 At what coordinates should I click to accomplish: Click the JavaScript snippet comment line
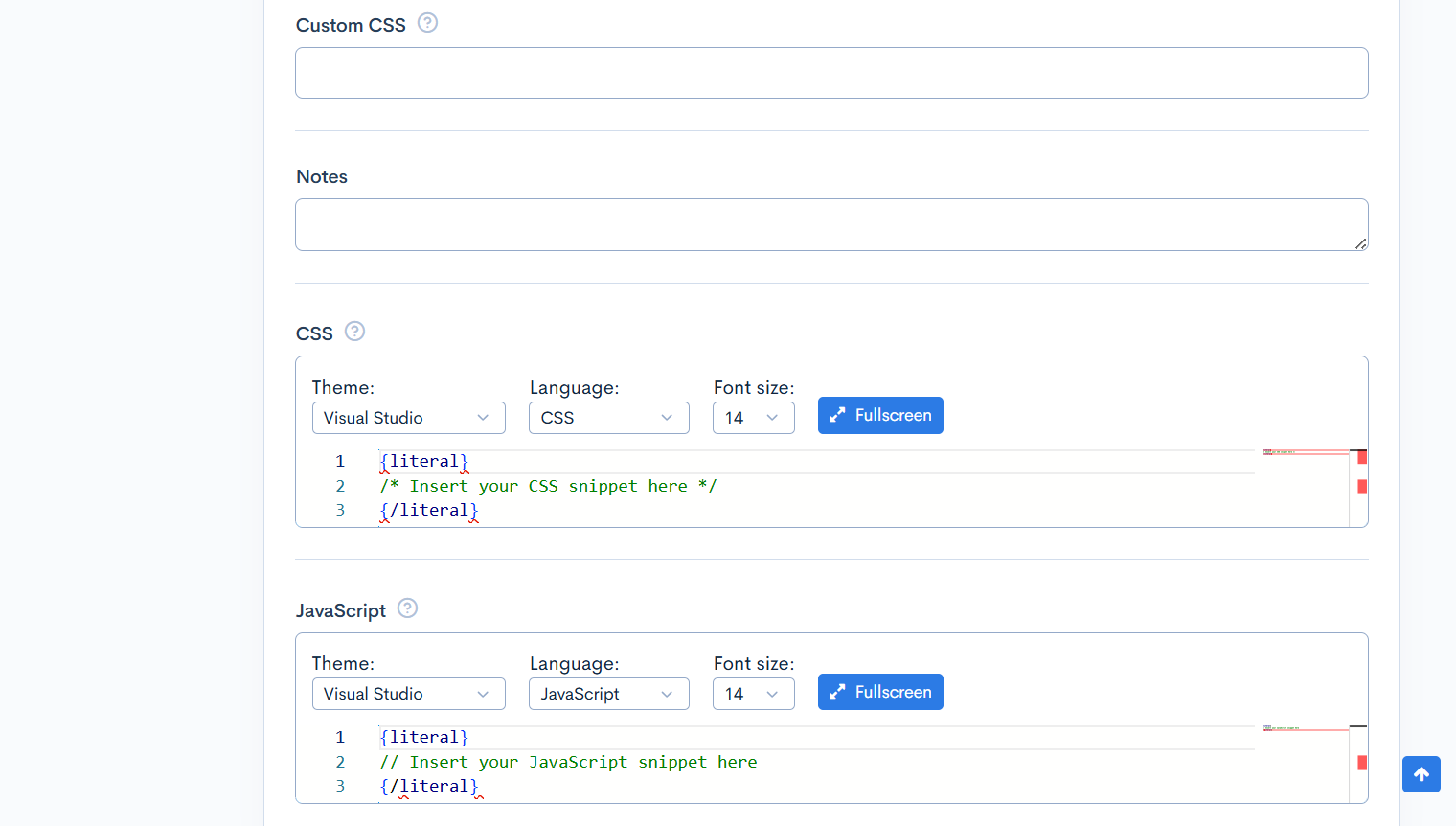[568, 763]
